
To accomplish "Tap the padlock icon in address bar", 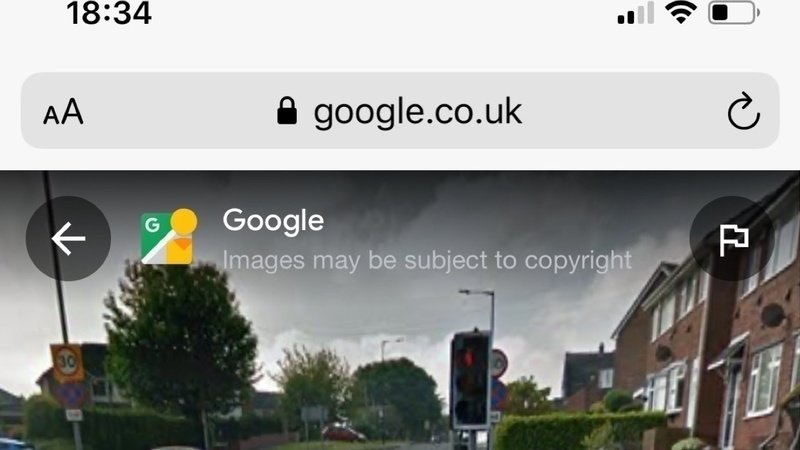I will point(287,111).
